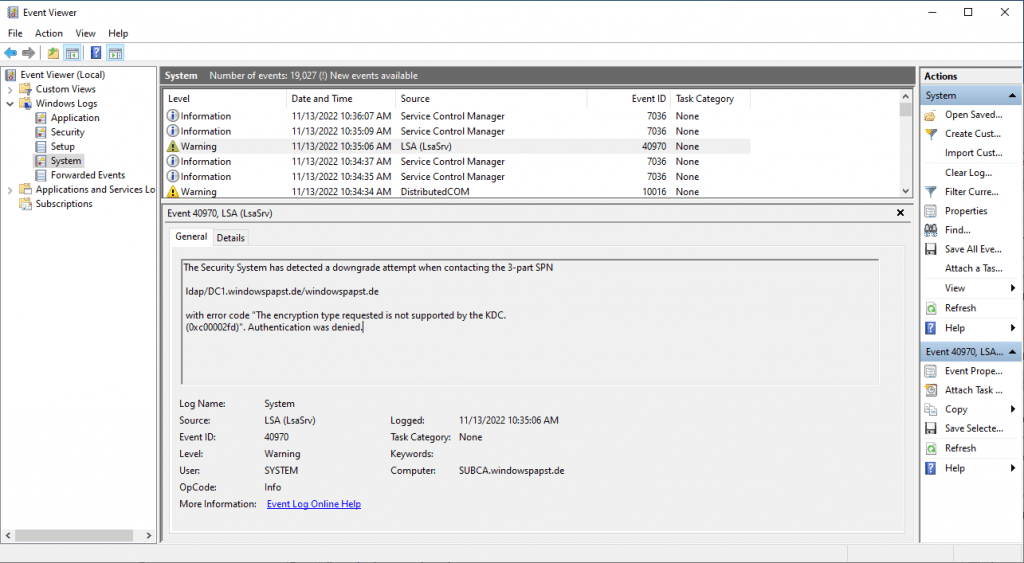Open the Copy submenu arrow
Image resolution: width=1024 pixels, height=563 pixels.
(x=1013, y=409)
